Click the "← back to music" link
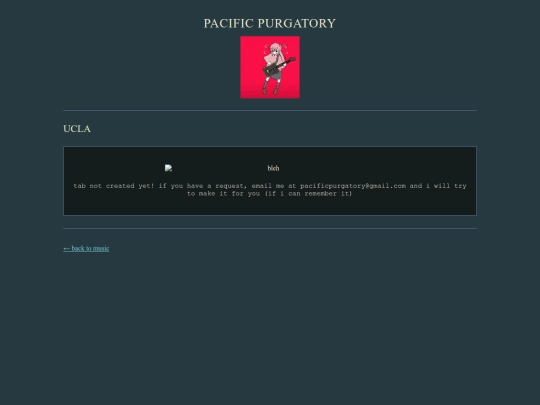The image size is (540, 405). click(x=86, y=248)
